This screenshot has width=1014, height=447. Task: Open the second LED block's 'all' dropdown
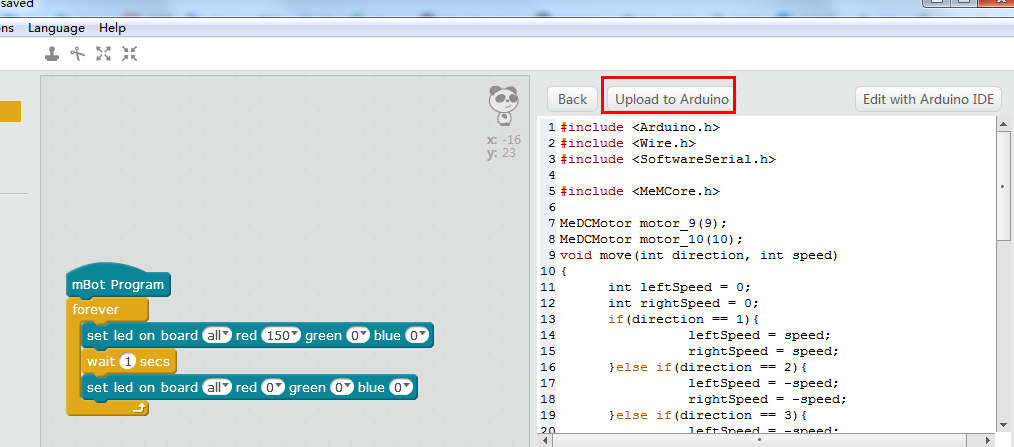[x=217, y=387]
